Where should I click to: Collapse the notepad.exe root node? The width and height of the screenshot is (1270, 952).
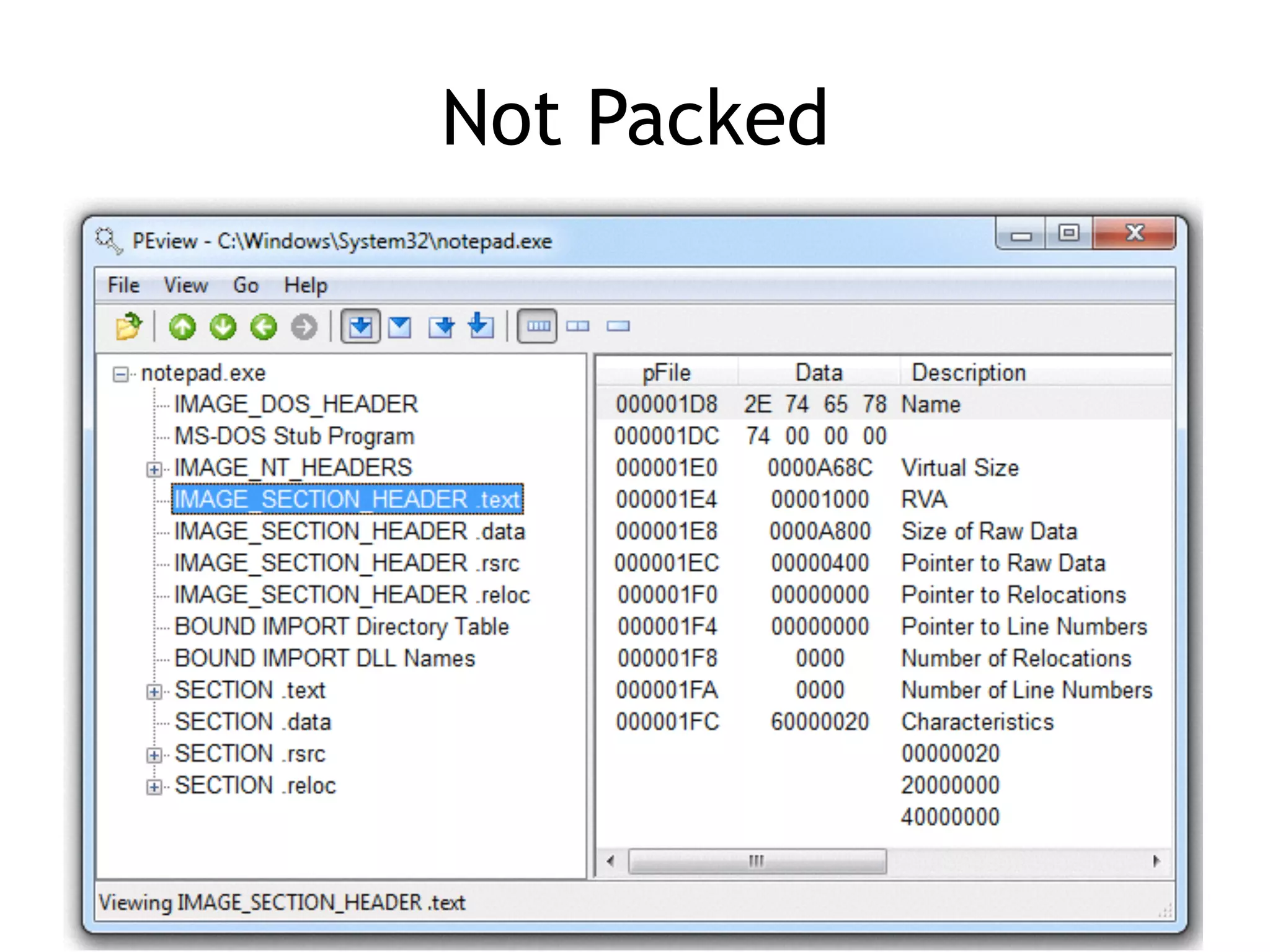click(121, 374)
